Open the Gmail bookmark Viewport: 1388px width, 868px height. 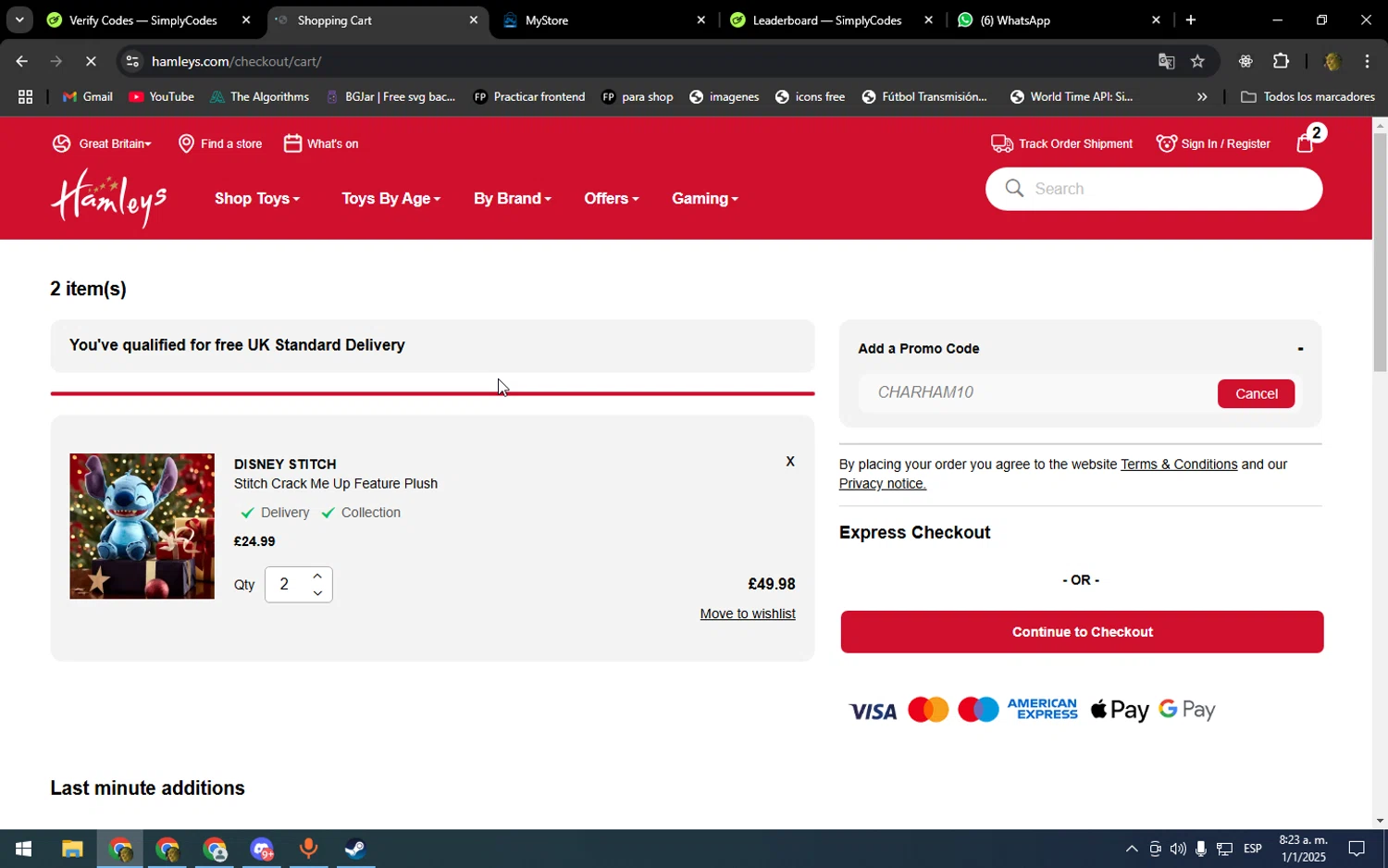[88, 96]
